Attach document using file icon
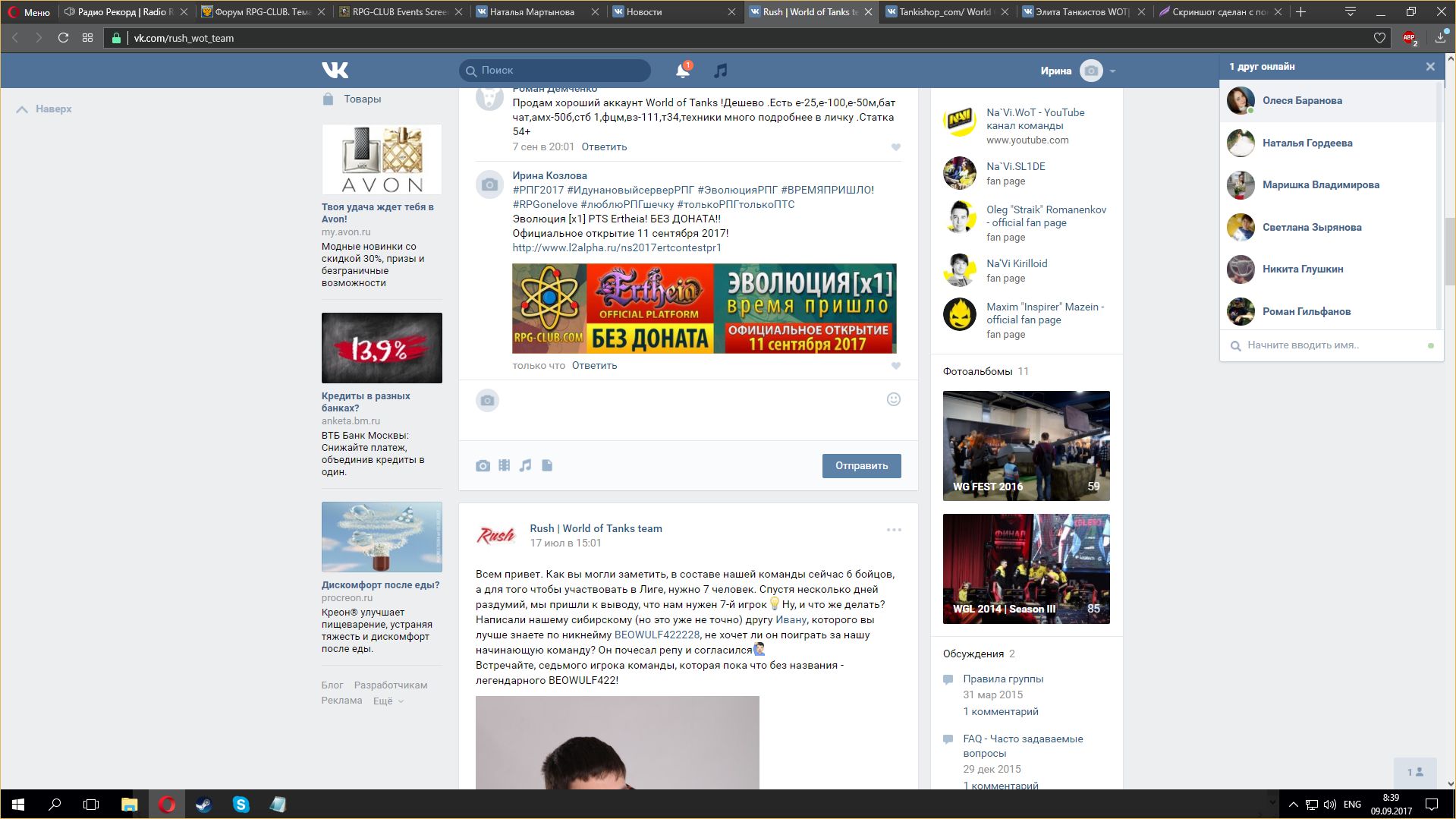Viewport: 1456px width, 819px height. [547, 465]
